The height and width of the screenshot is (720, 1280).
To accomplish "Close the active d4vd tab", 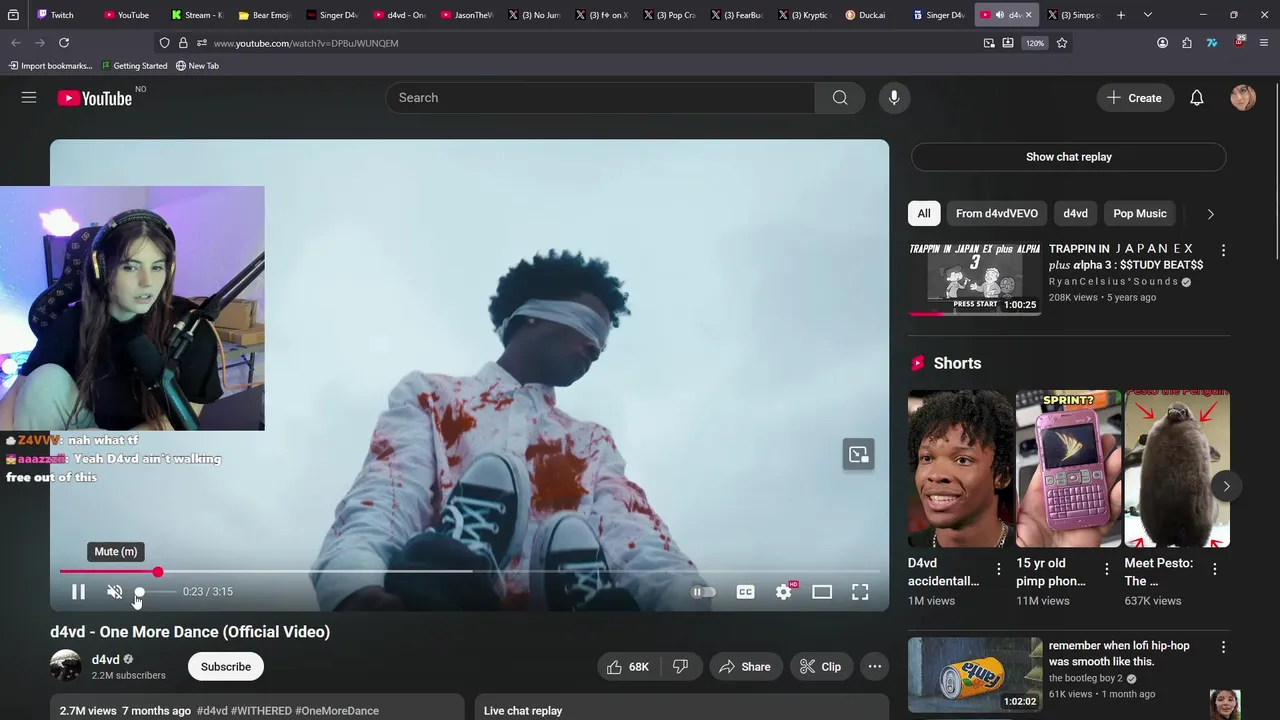I will pos(1028,15).
